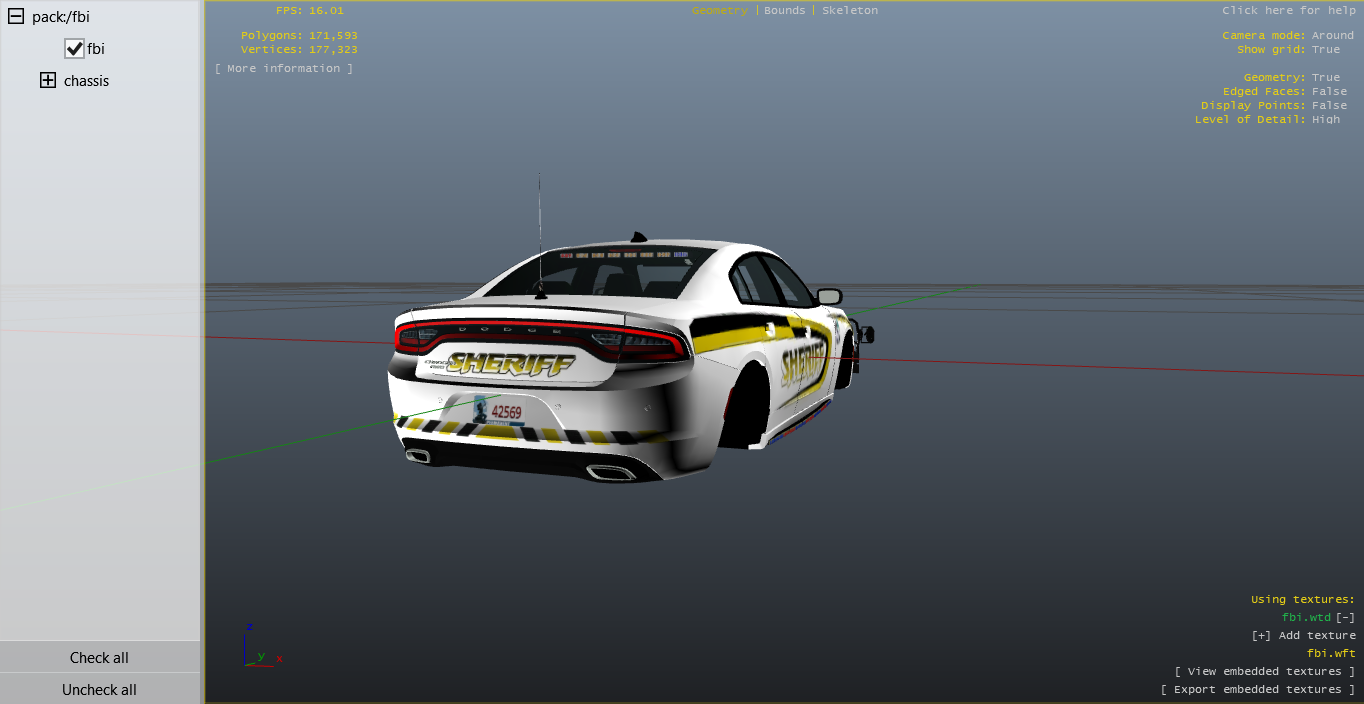1364x704 pixels.
Task: Enable Display Points option
Action: pos(1329,106)
